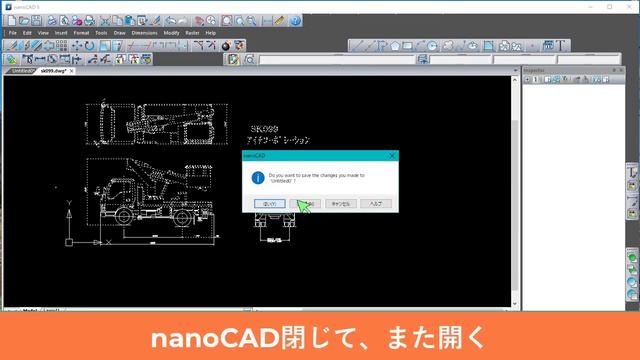Image resolution: width=640 pixels, height=360 pixels.
Task: Click the Polygon draw tool icon
Action: click(395, 46)
